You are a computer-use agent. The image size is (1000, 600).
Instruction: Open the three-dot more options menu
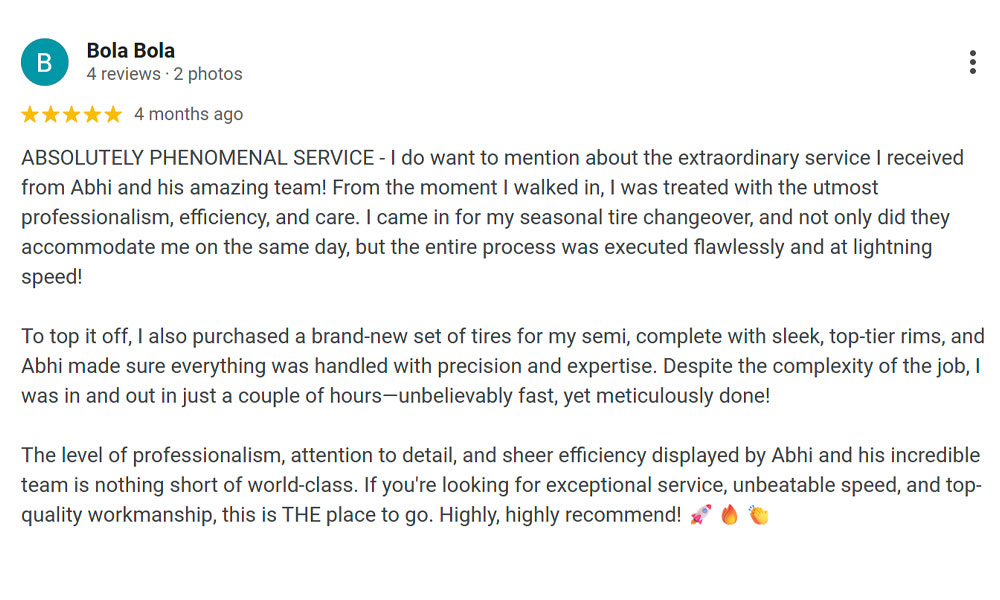972,62
